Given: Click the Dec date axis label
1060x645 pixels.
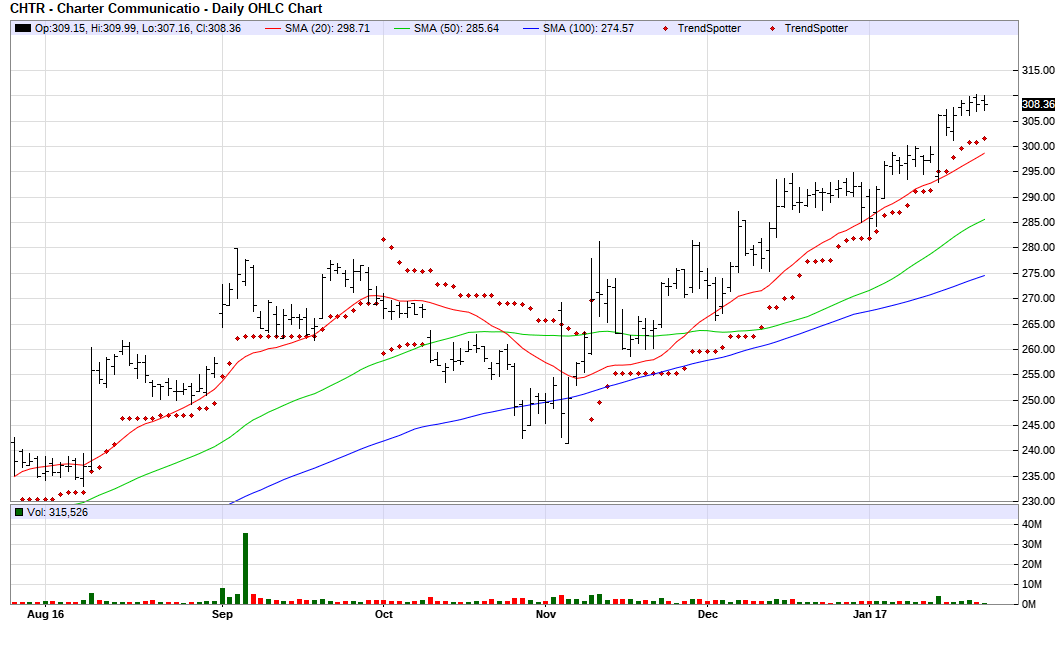Looking at the screenshot, I should 707,614.
